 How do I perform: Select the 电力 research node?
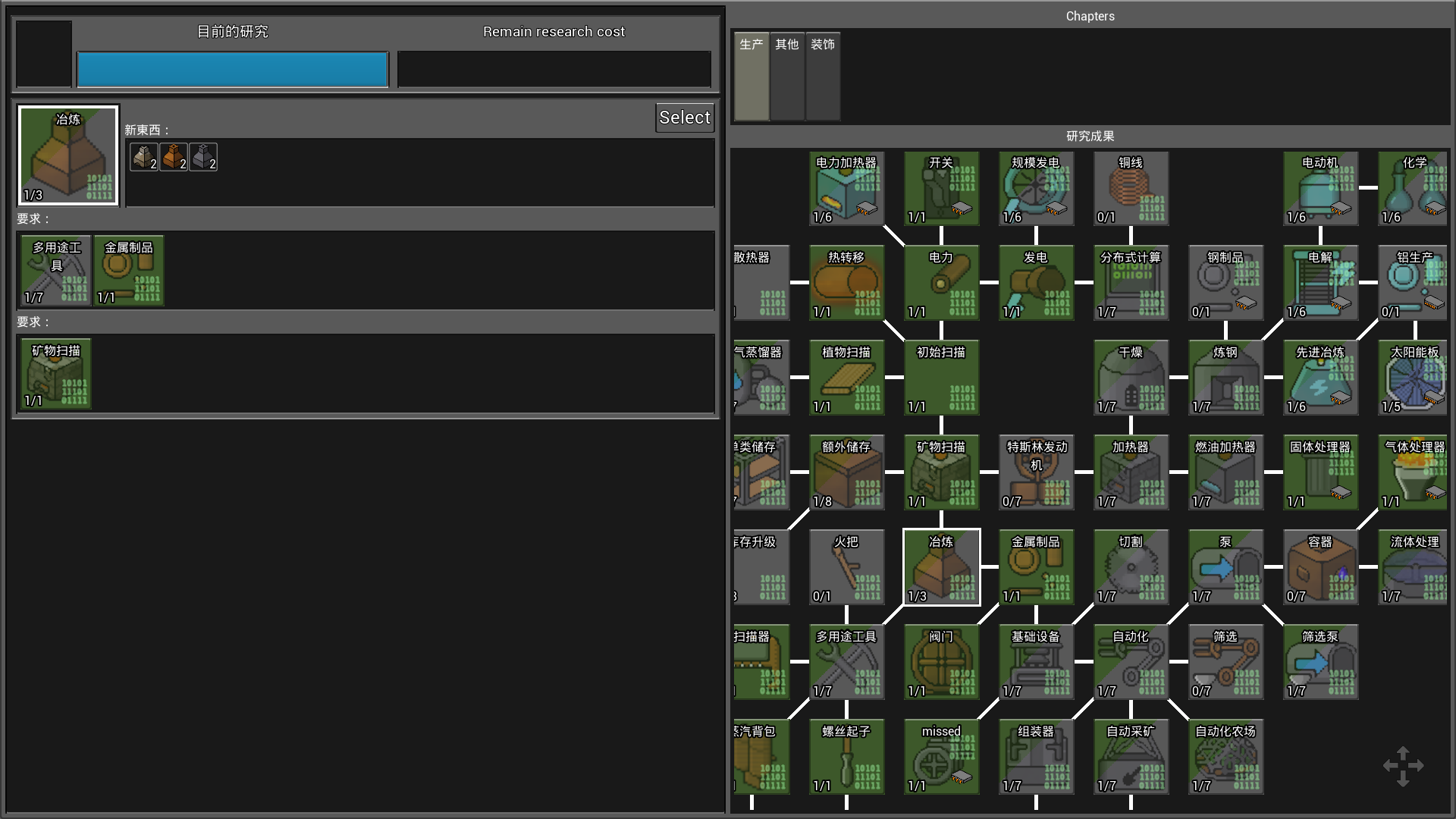941,282
